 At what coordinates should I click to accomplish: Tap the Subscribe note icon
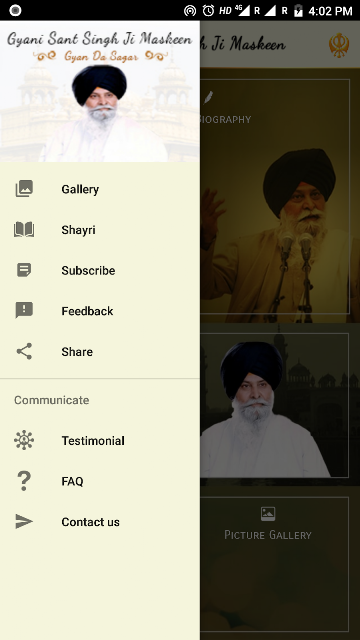pyautogui.click(x=24, y=270)
